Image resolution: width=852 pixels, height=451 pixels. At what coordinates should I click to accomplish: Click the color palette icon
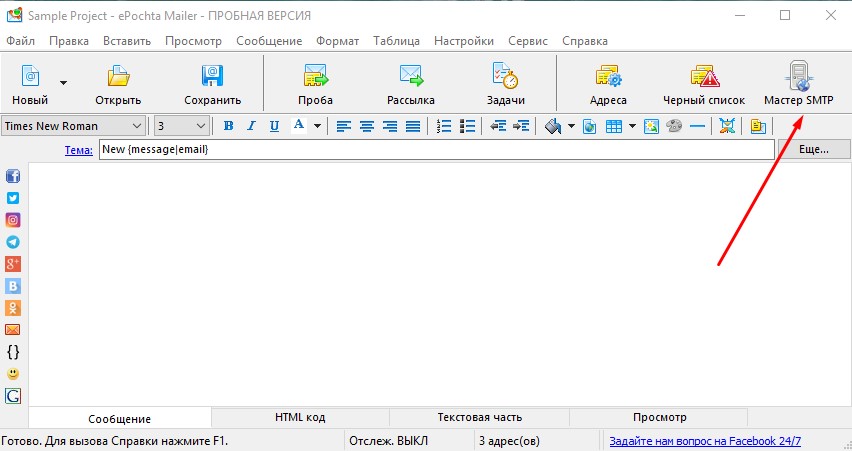(x=674, y=127)
